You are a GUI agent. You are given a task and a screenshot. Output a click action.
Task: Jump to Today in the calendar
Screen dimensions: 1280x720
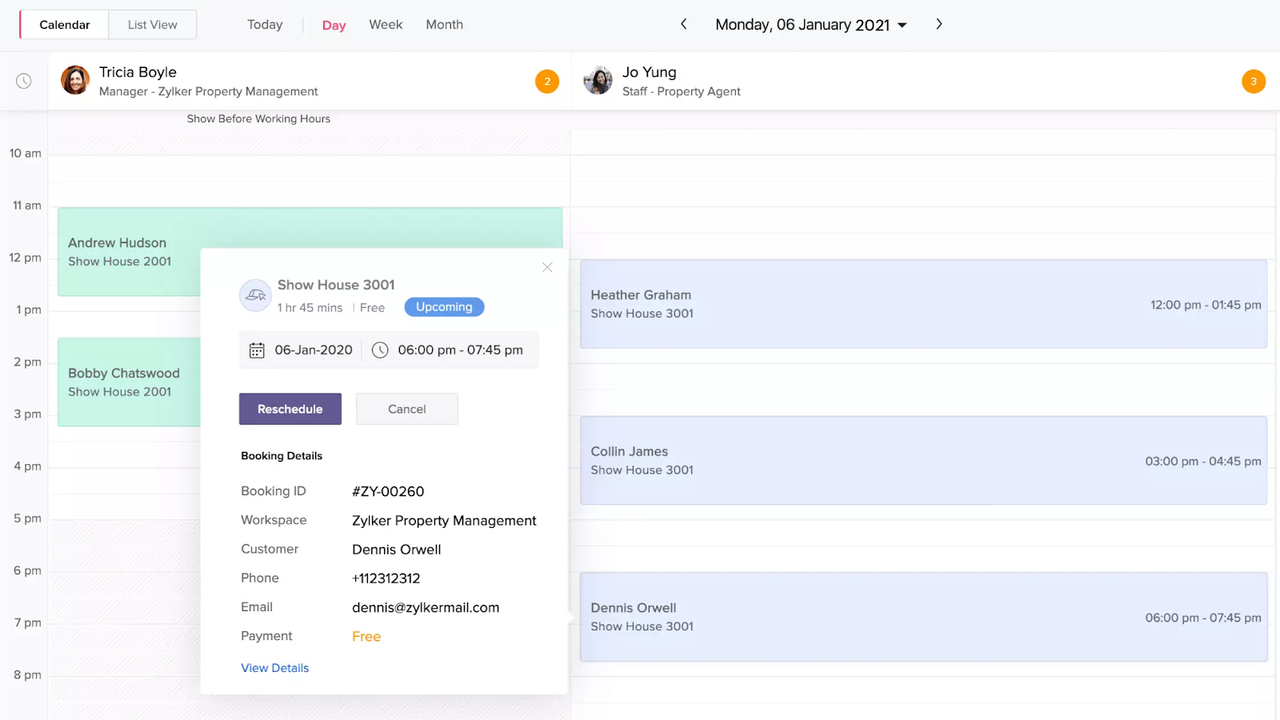click(265, 25)
